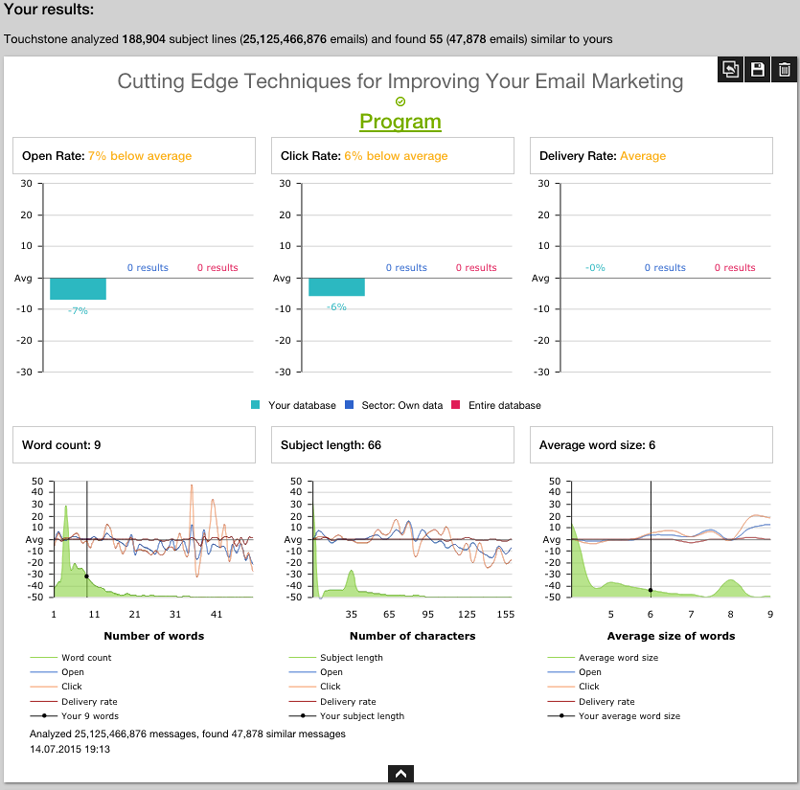Screen dimensions: 800x790
Task: Click the blue 0 results label in Open Rate chart
Action: pos(147,267)
